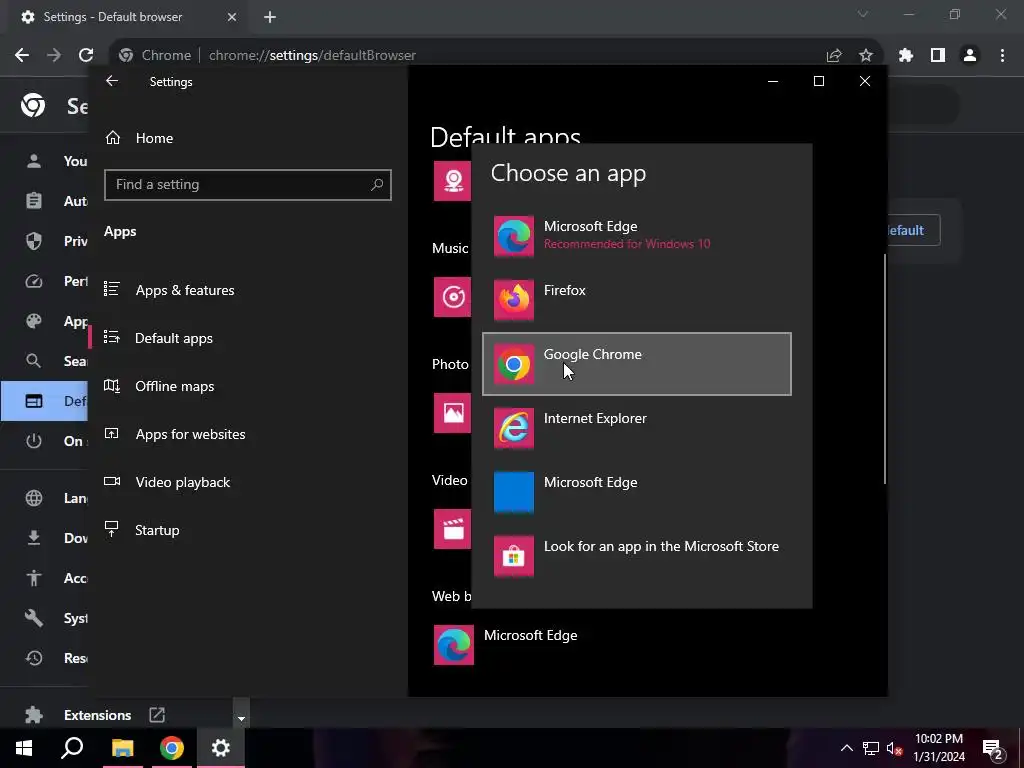Open Look for an app in Microsoft Store
The height and width of the screenshot is (768, 1024).
tap(637, 556)
